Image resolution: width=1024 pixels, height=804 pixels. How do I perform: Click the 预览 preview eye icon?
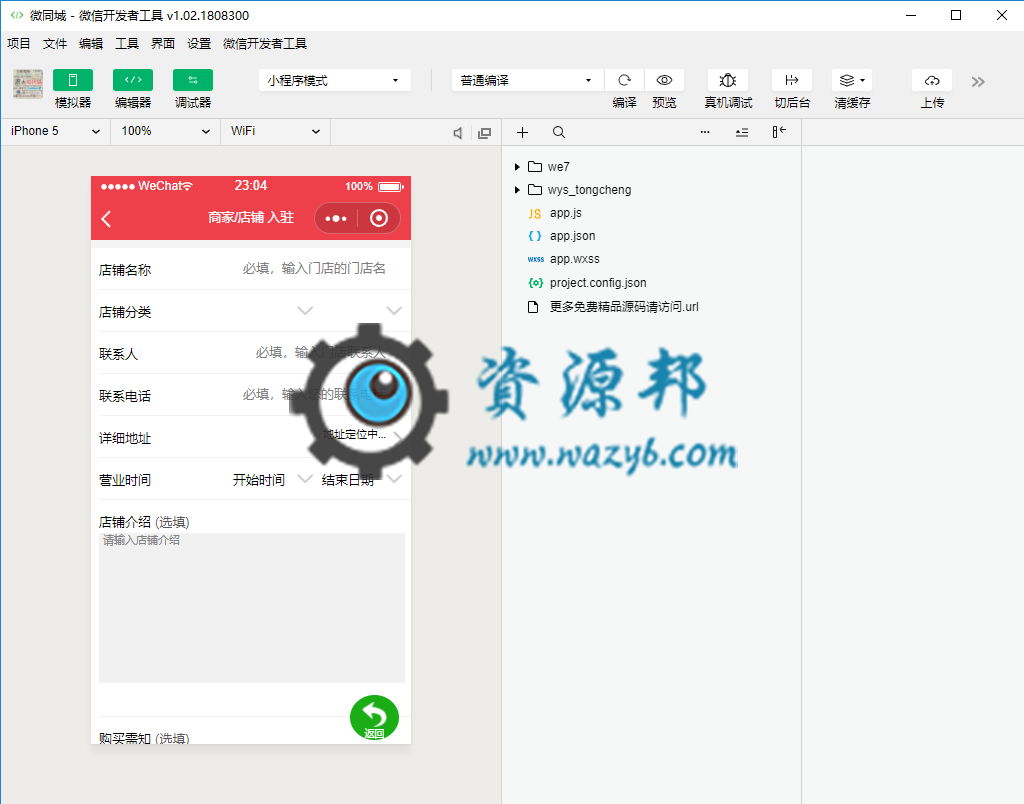point(664,80)
